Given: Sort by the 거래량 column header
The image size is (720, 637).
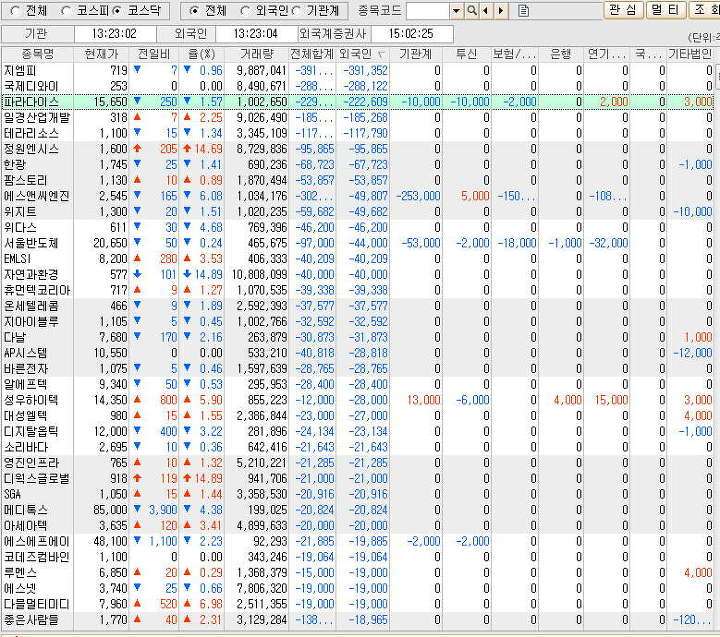Looking at the screenshot, I should (257, 54).
